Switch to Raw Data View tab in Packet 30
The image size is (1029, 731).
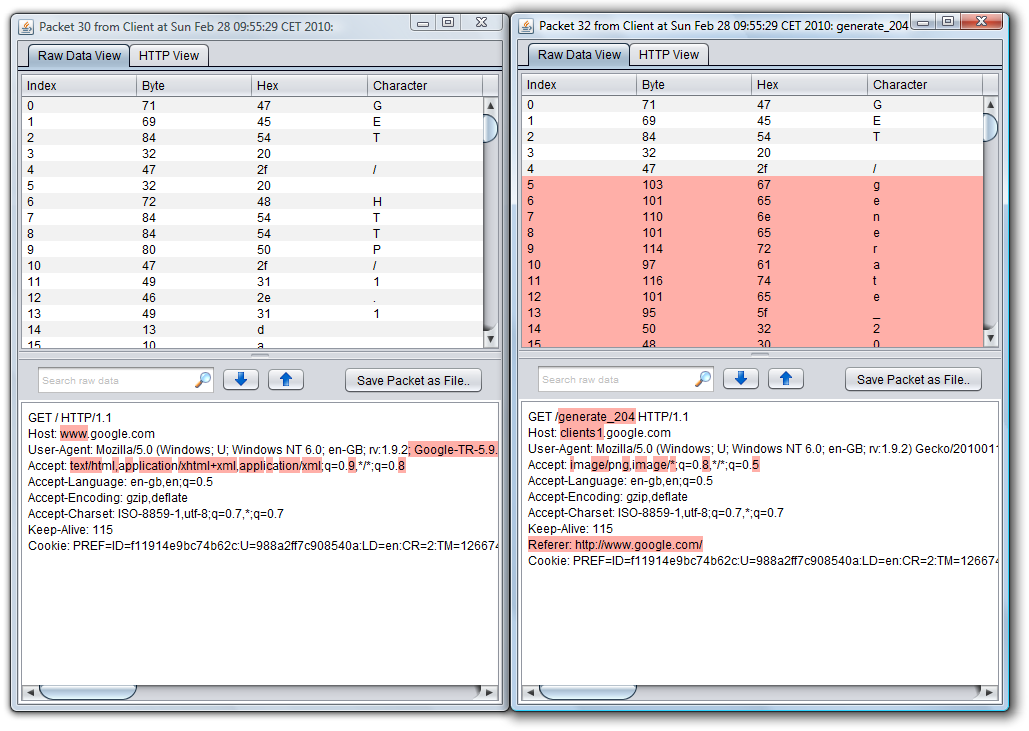click(x=79, y=56)
